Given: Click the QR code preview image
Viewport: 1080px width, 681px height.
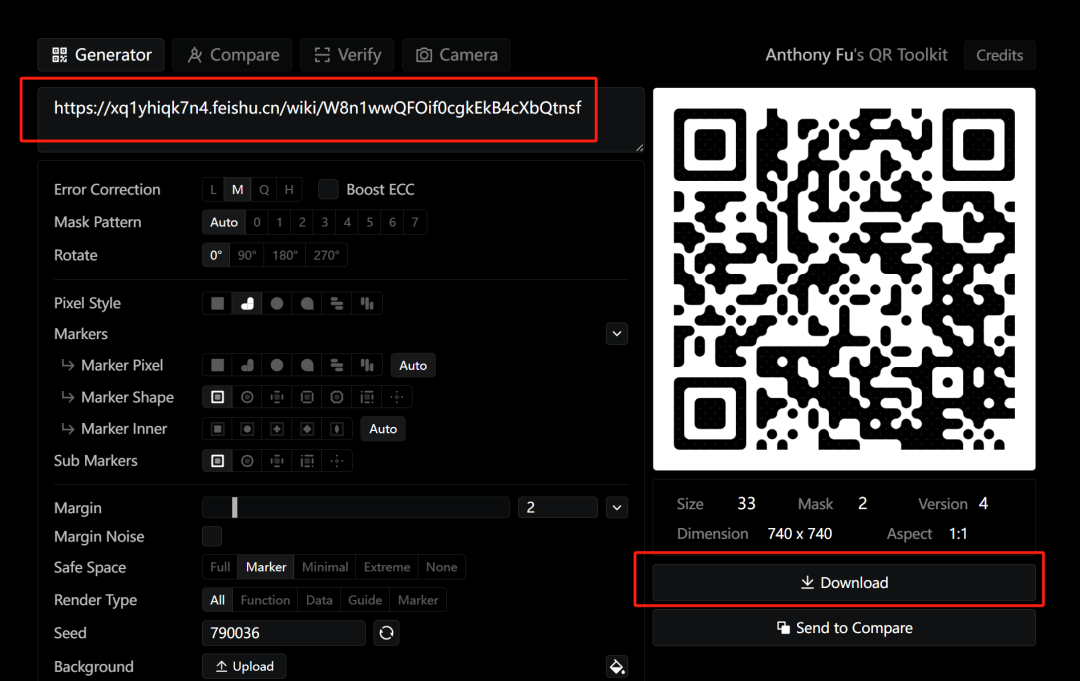Looking at the screenshot, I should point(844,279).
